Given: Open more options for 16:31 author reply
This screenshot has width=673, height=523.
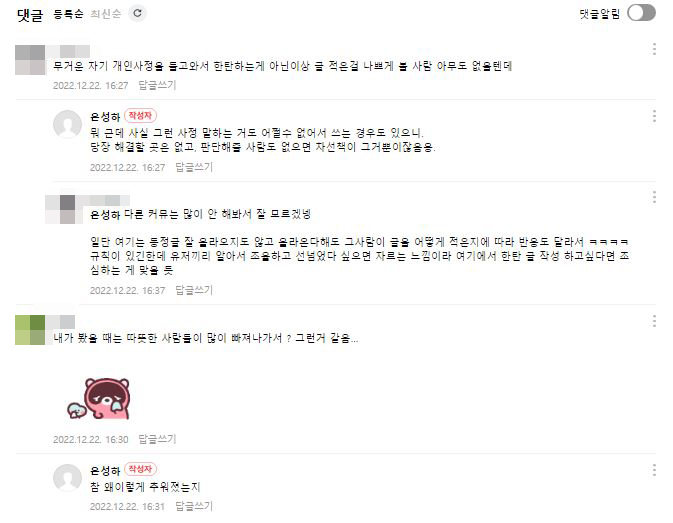Looking at the screenshot, I should [x=654, y=470].
